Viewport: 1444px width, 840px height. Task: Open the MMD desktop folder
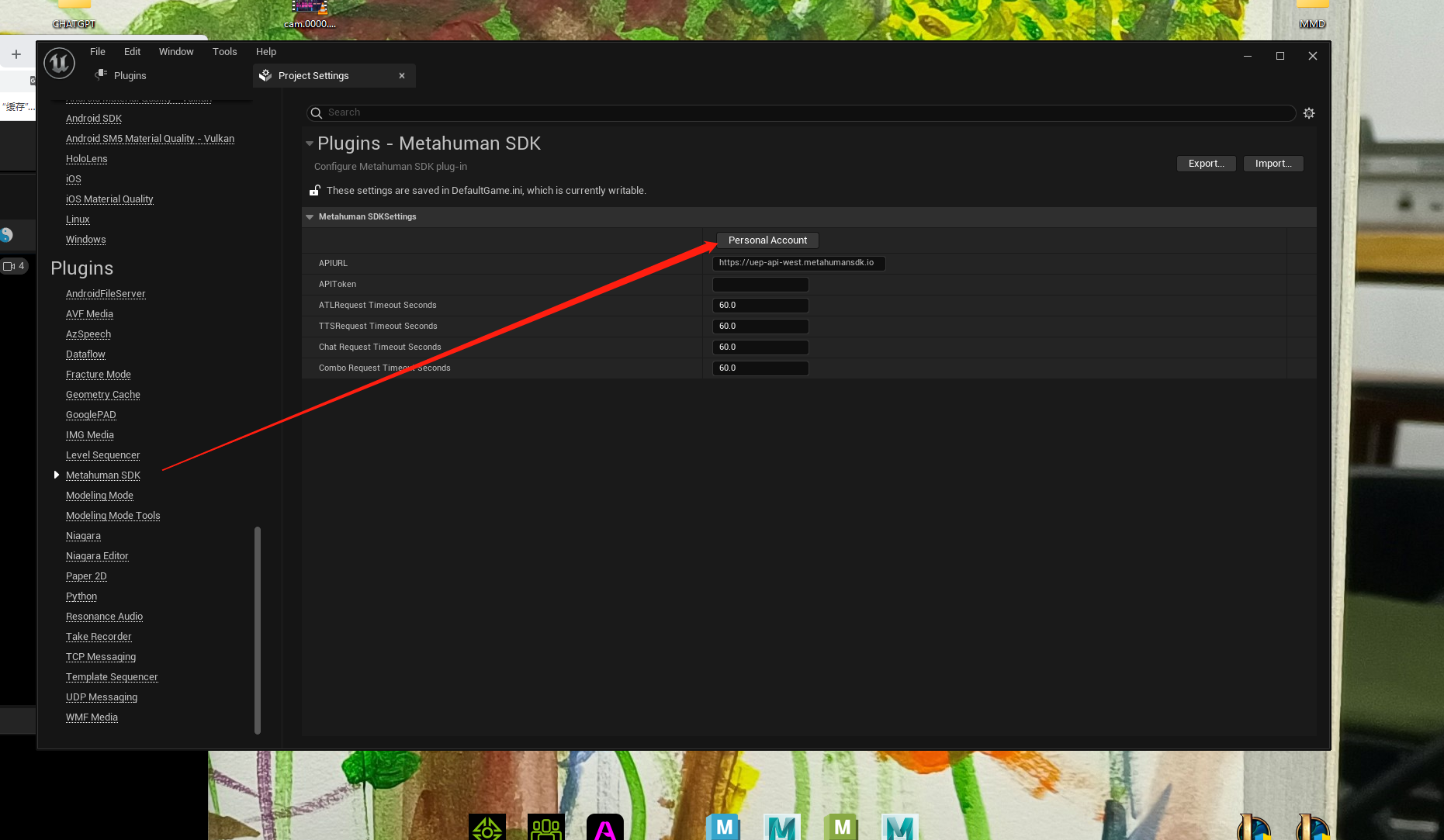pos(1312,16)
